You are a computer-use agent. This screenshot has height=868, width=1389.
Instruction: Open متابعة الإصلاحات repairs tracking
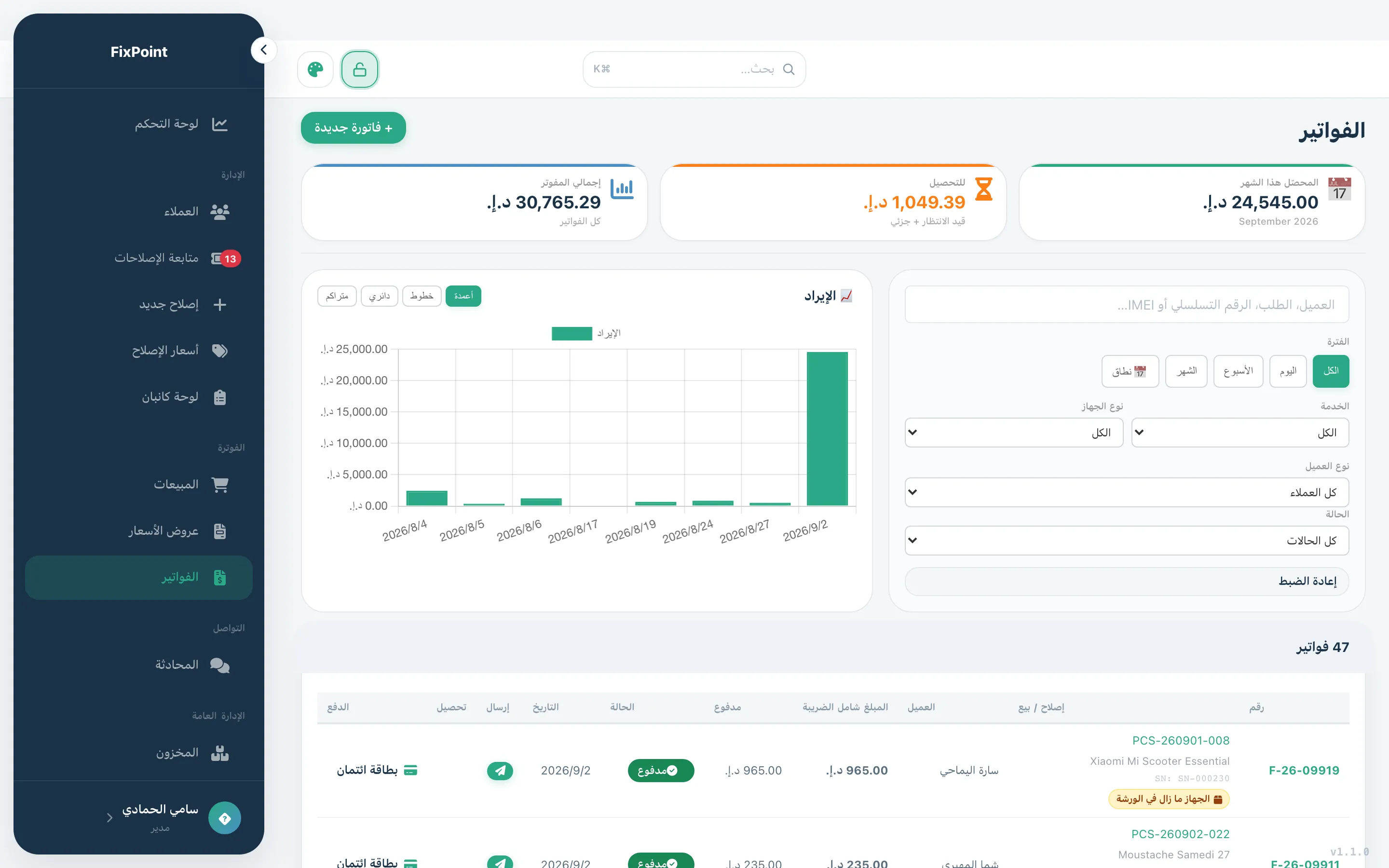139,258
